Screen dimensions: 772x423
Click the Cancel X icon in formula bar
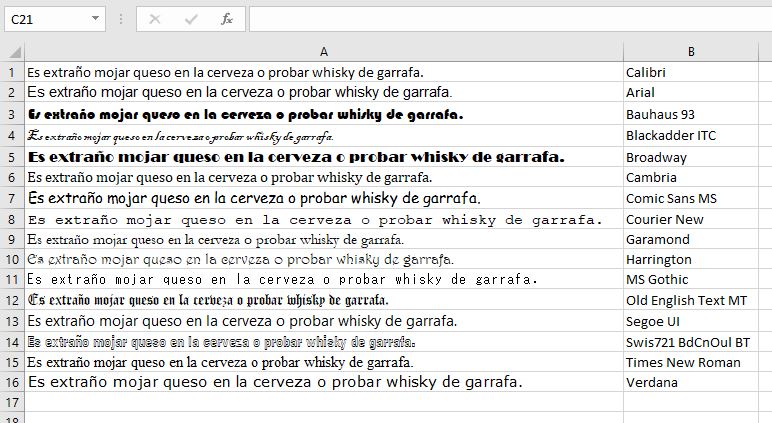[155, 19]
